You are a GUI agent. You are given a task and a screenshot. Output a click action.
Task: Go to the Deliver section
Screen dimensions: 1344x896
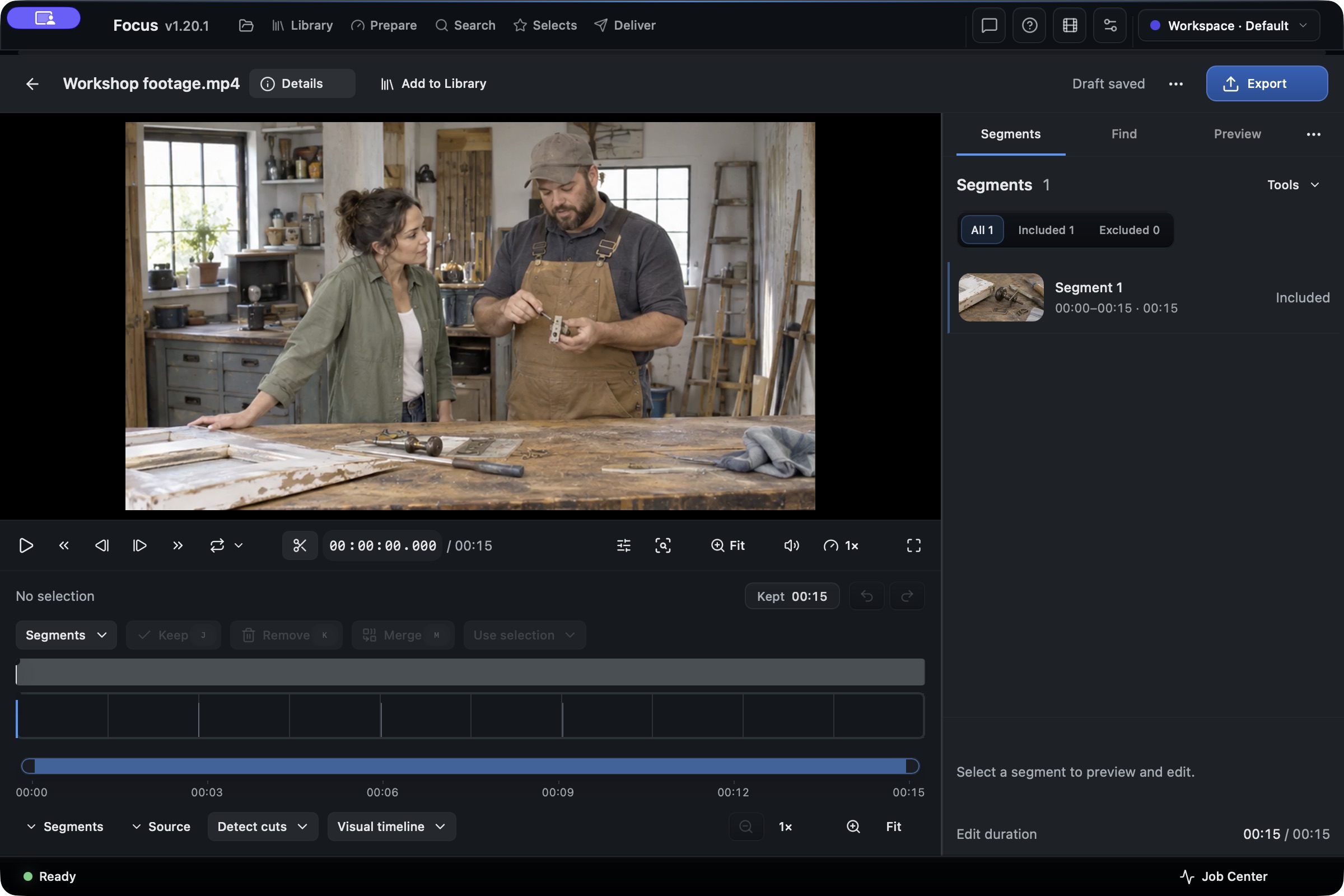(x=625, y=25)
